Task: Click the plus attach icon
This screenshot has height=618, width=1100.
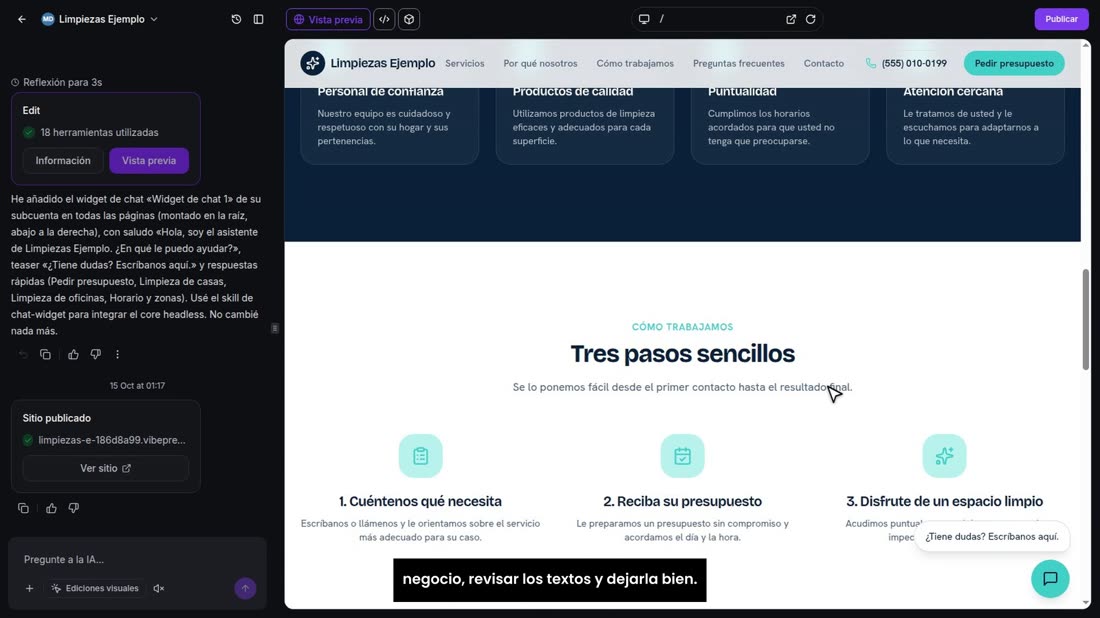Action: [29, 589]
